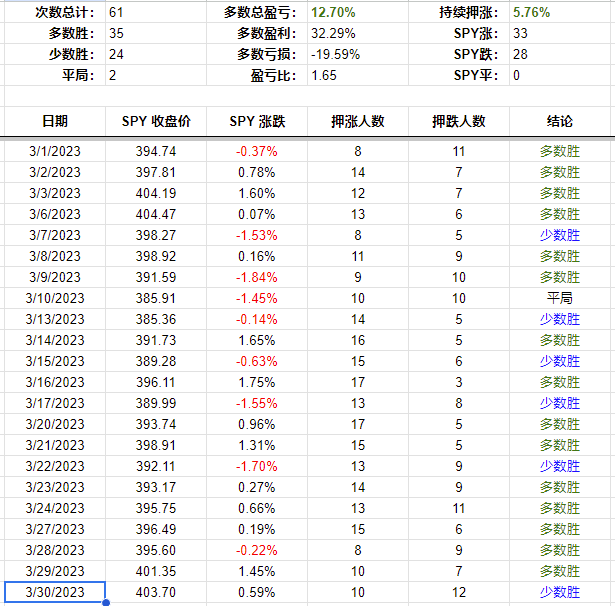
Task: Select closing price 401.35
Action: click(x=156, y=571)
